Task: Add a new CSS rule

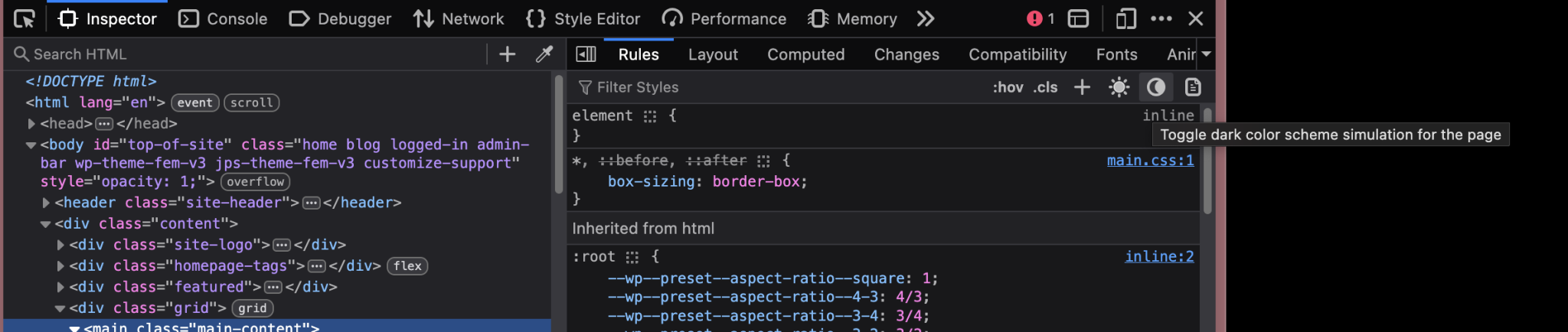Action: point(1082,87)
